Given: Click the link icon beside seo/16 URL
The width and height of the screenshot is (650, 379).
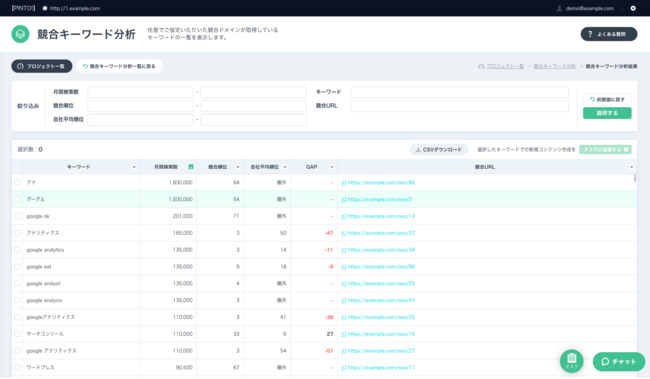Looking at the screenshot, I should point(344,334).
